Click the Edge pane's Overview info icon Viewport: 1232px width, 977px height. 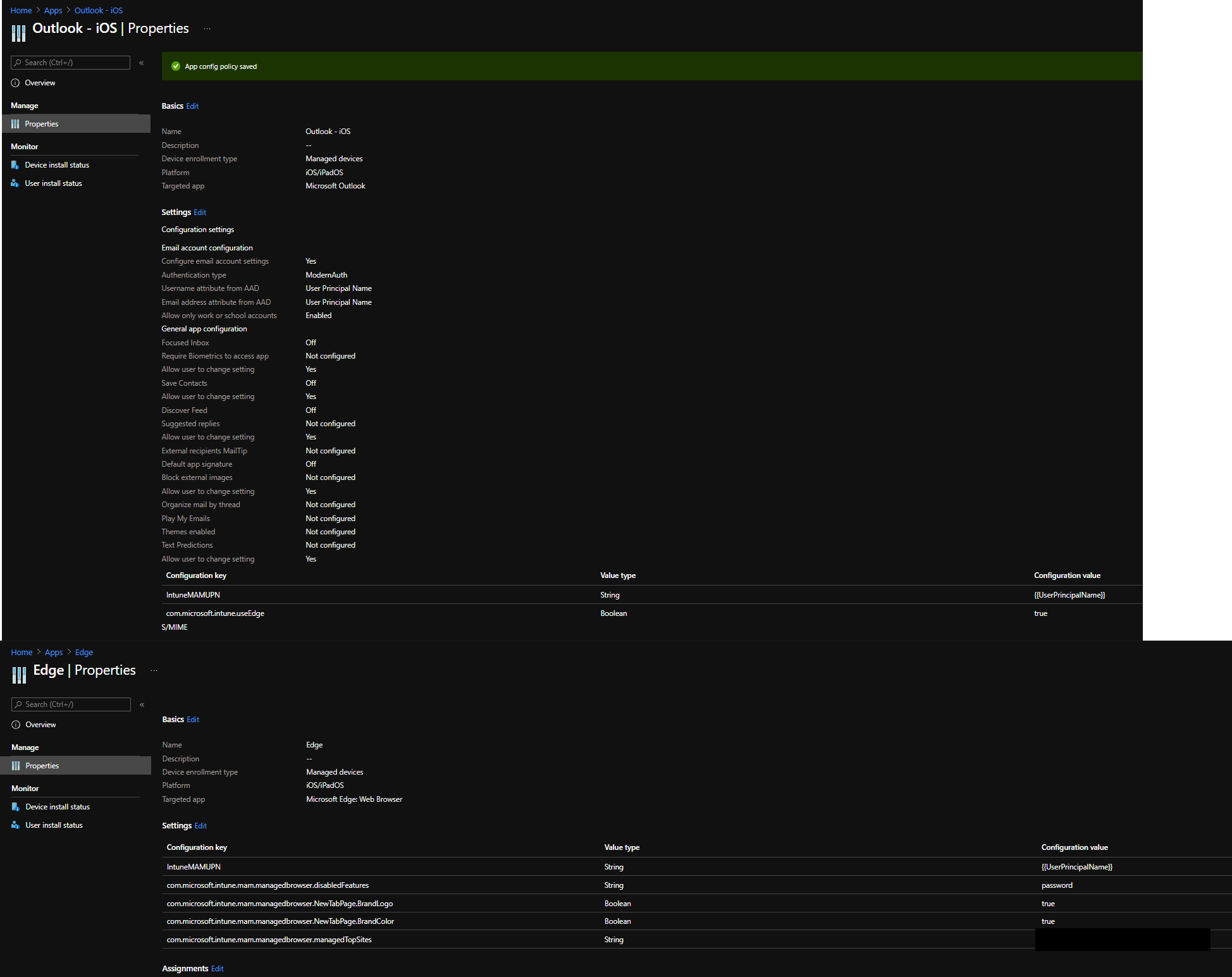pos(16,725)
